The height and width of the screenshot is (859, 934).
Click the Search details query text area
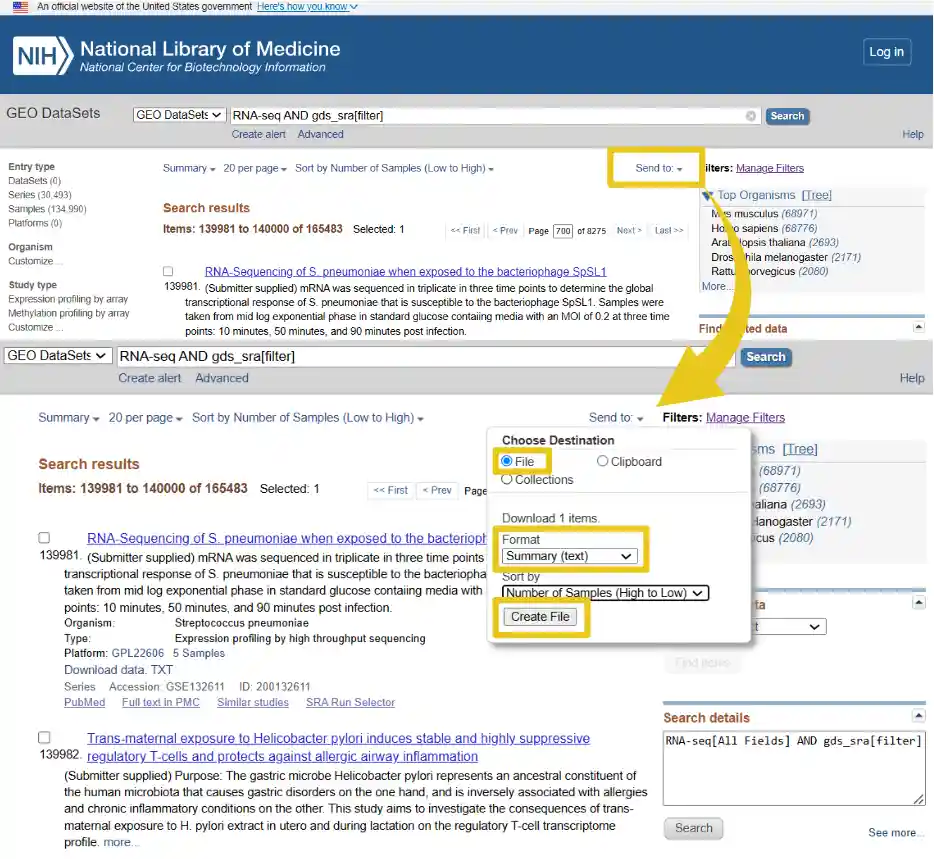pos(794,768)
